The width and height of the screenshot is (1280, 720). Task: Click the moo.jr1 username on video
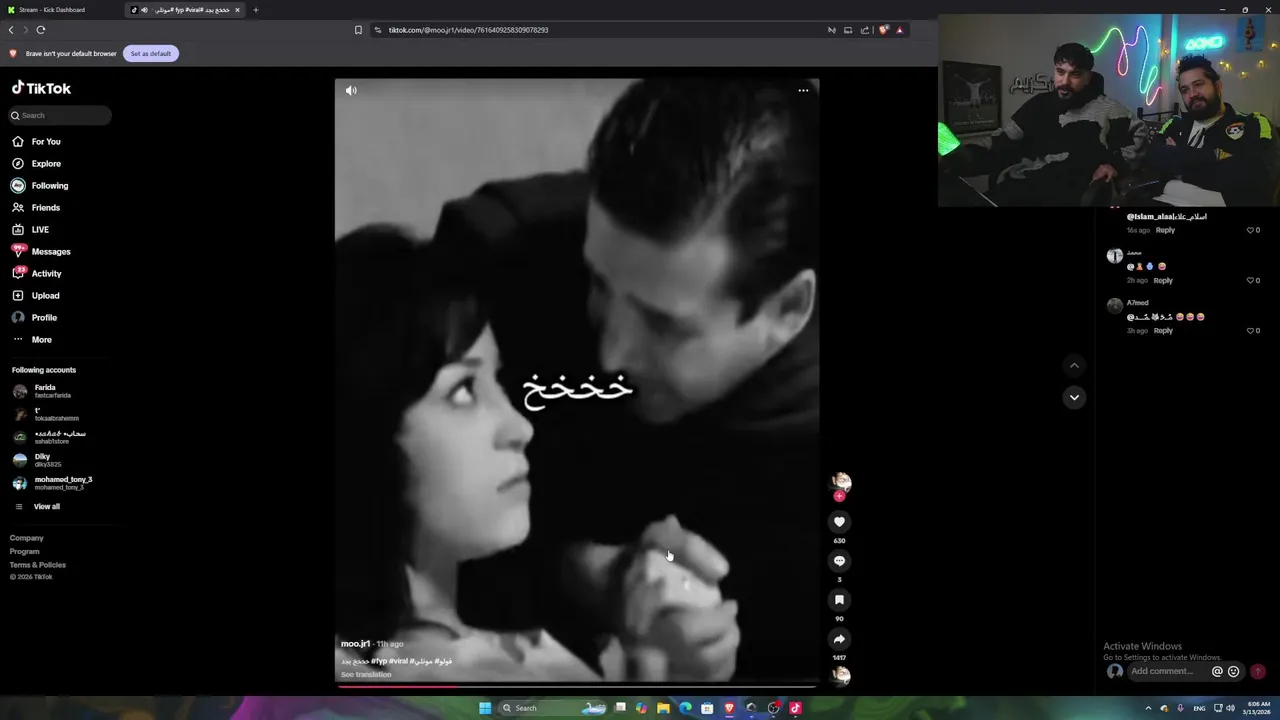tap(356, 644)
